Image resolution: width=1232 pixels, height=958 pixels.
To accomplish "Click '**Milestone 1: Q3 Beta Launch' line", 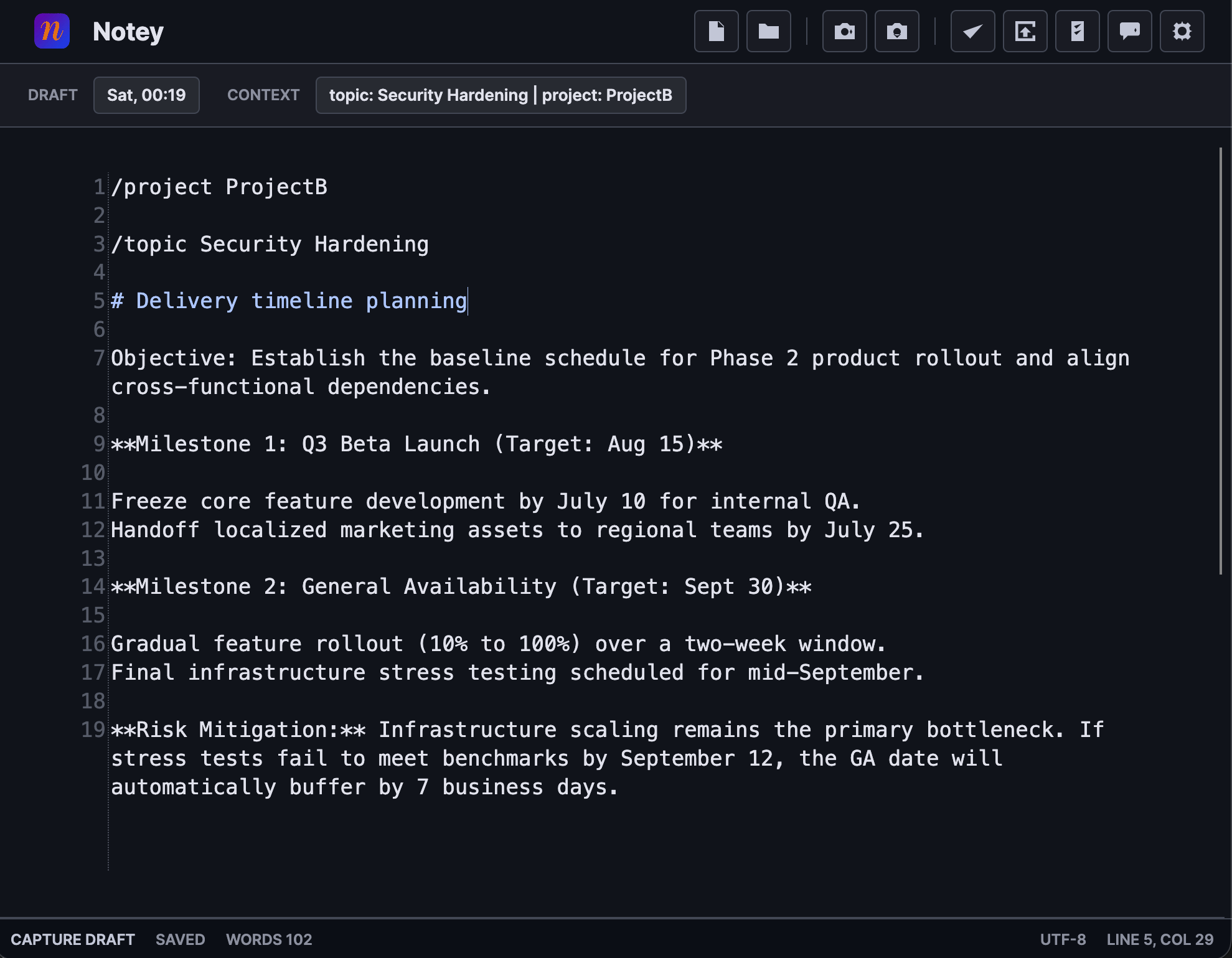I will pos(417,444).
